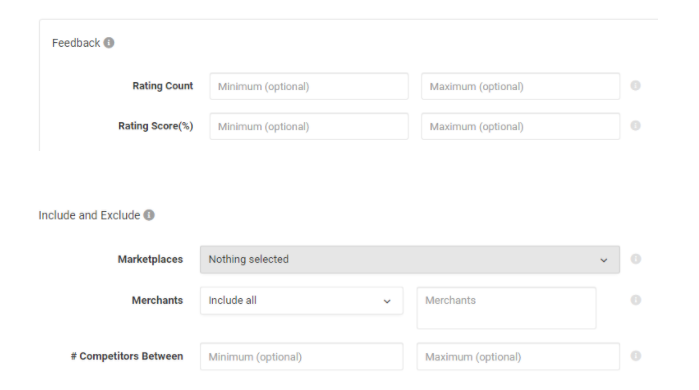Click the info icon beside Rating Score row

pyautogui.click(x=635, y=126)
